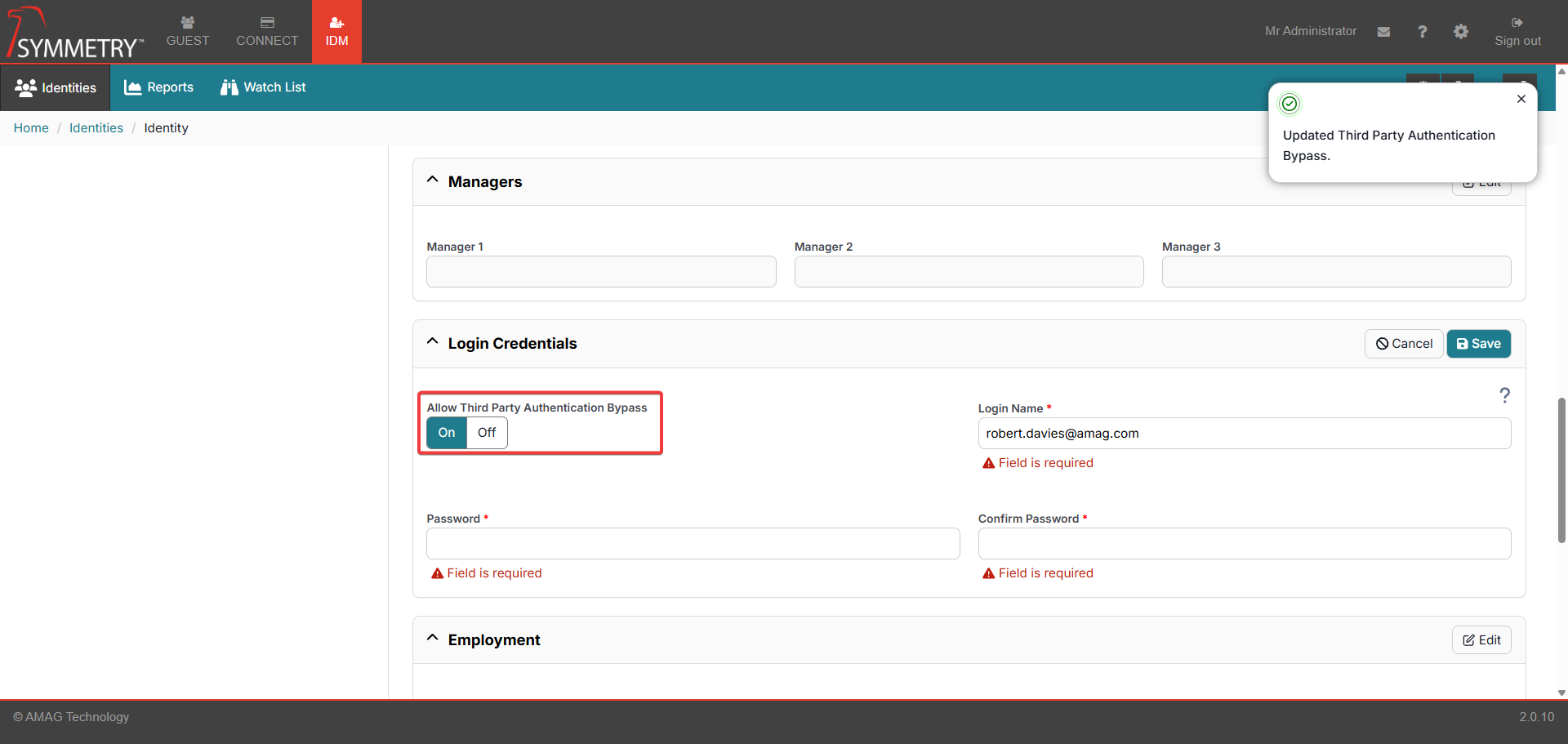Save the Login Credentials changes
This screenshot has width=1568, height=744.
point(1478,344)
